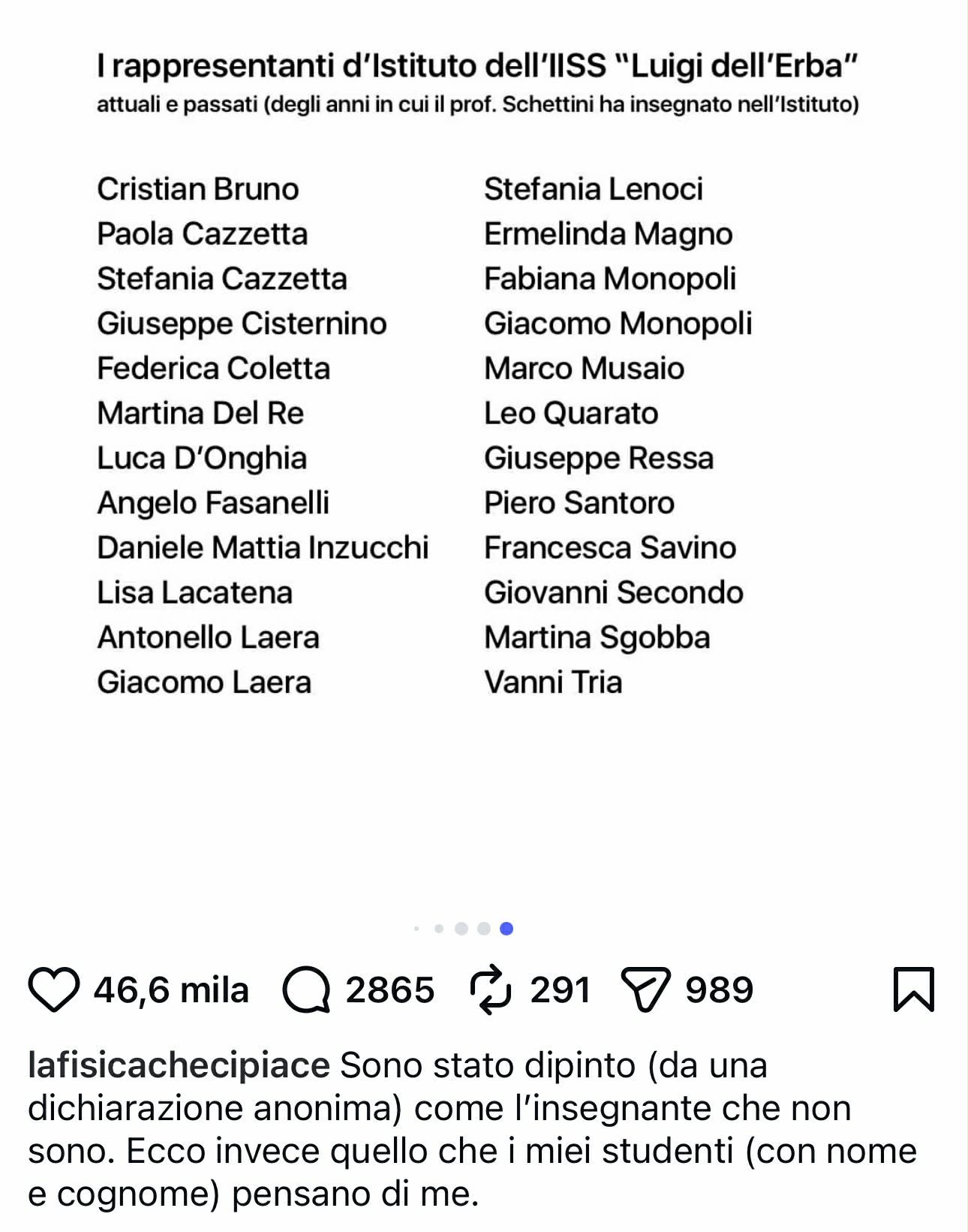Open the 2865 comments count
Screen dimensions: 968x1232
(x=389, y=990)
